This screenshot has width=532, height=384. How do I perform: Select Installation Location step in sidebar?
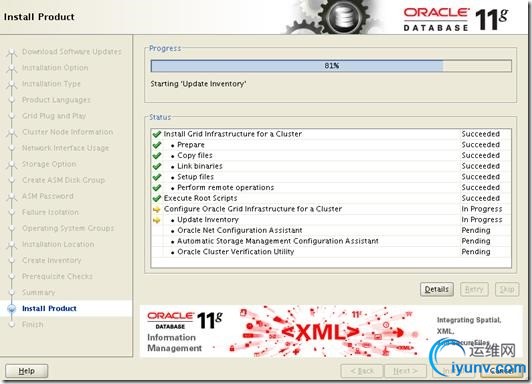click(58, 244)
